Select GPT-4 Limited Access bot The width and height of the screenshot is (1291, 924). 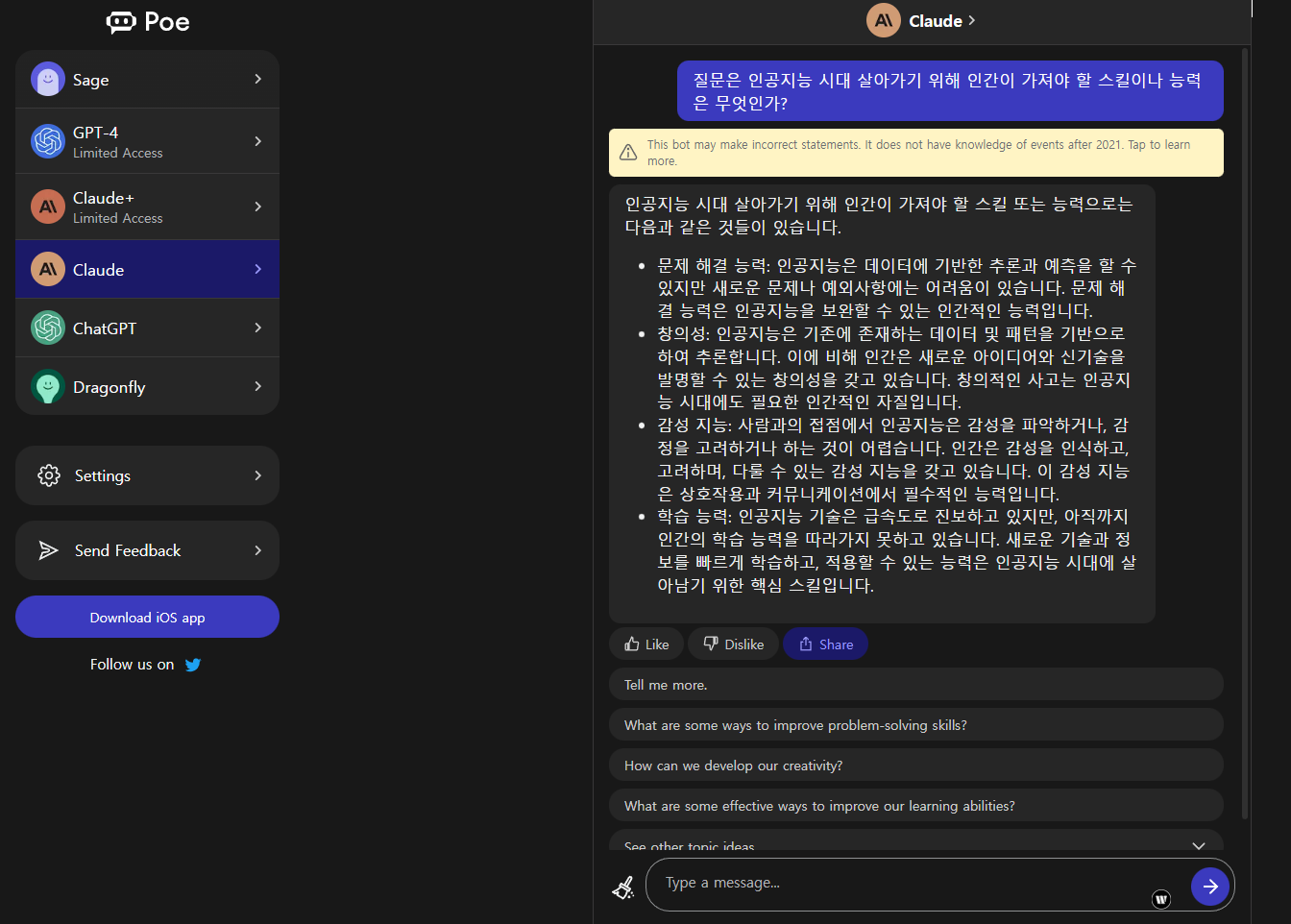click(x=147, y=141)
